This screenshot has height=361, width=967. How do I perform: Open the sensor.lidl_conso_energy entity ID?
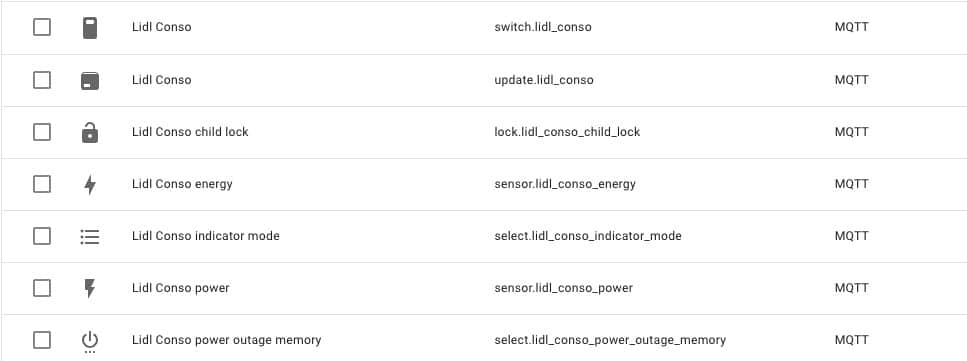(x=565, y=184)
